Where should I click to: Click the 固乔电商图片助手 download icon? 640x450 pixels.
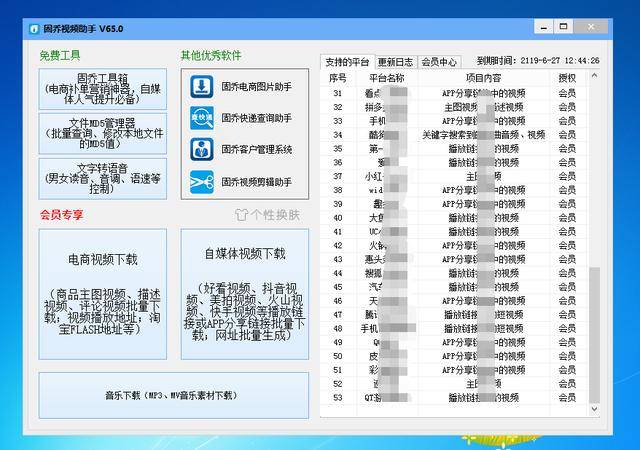[x=201, y=87]
